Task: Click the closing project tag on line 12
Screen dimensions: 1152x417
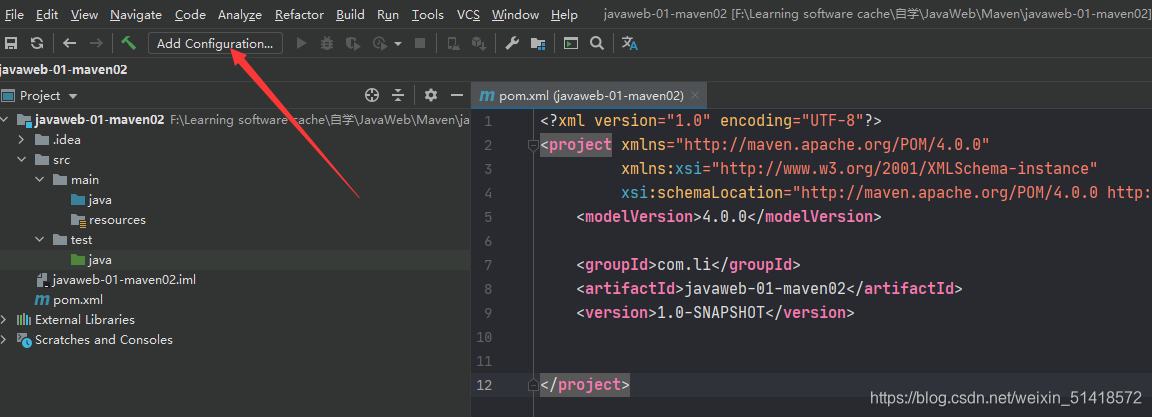Action: tap(585, 385)
